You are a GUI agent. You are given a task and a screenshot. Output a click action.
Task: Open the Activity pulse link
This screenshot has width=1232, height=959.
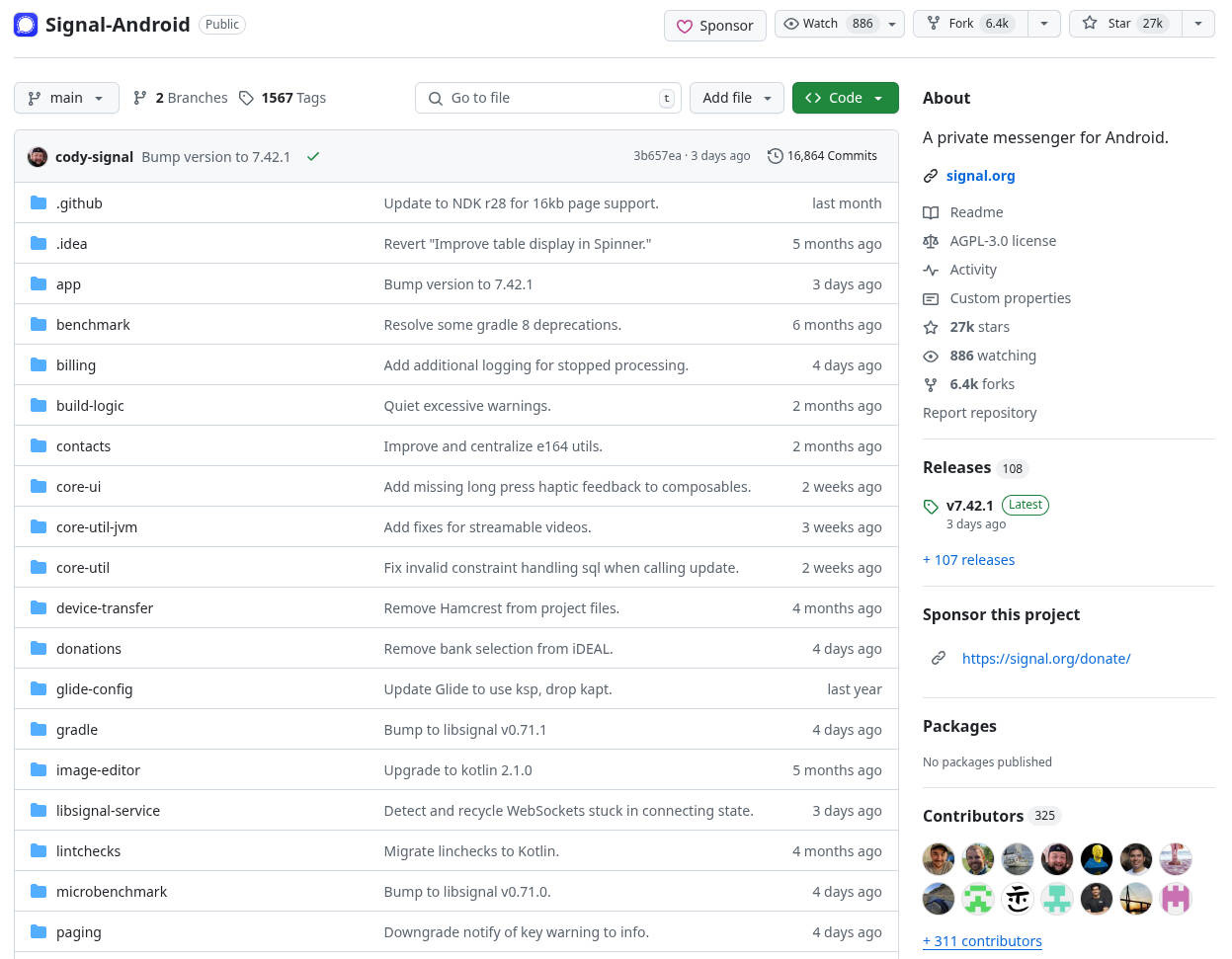(x=972, y=270)
